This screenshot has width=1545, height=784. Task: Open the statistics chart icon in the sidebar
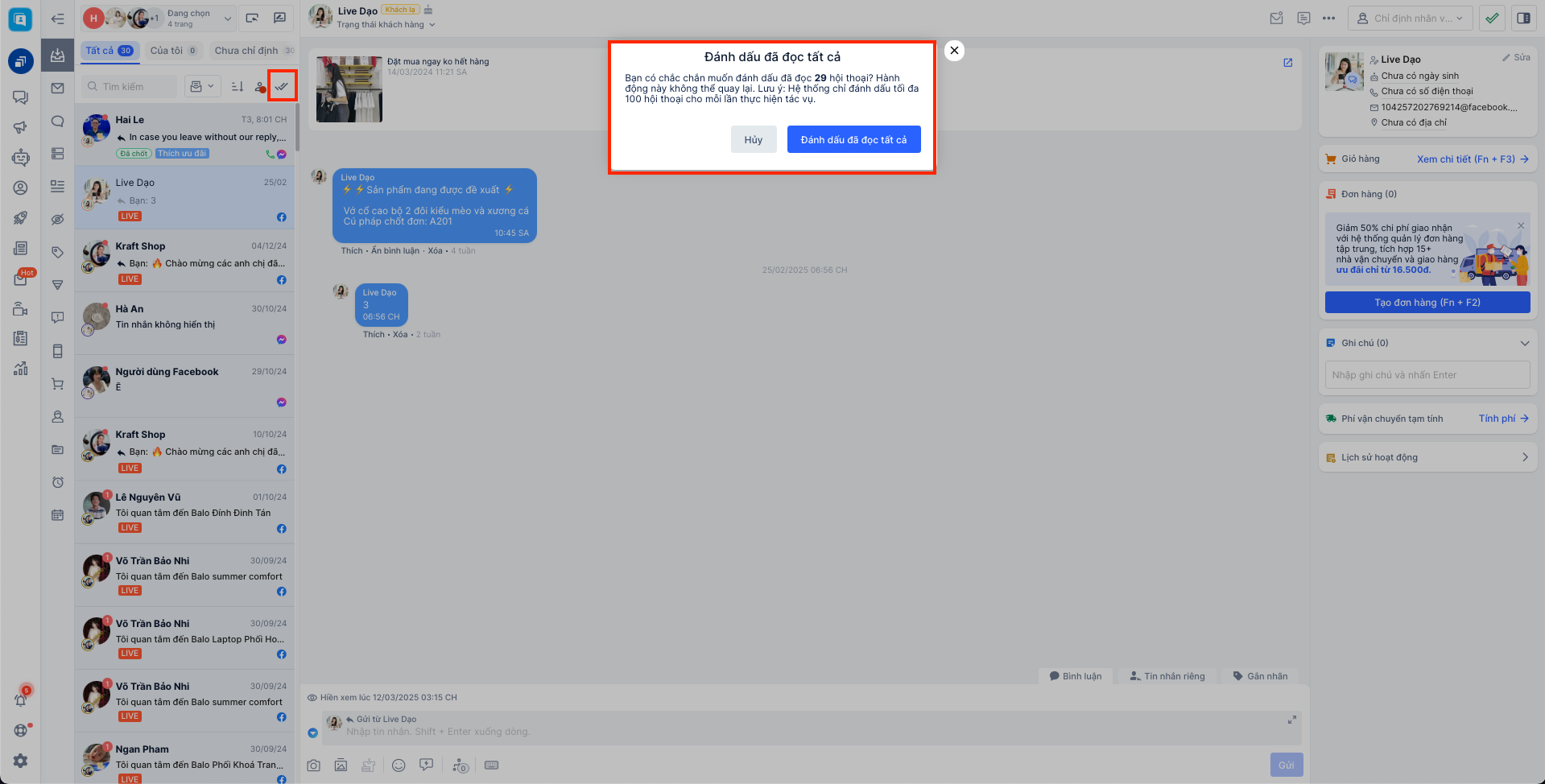point(20,369)
